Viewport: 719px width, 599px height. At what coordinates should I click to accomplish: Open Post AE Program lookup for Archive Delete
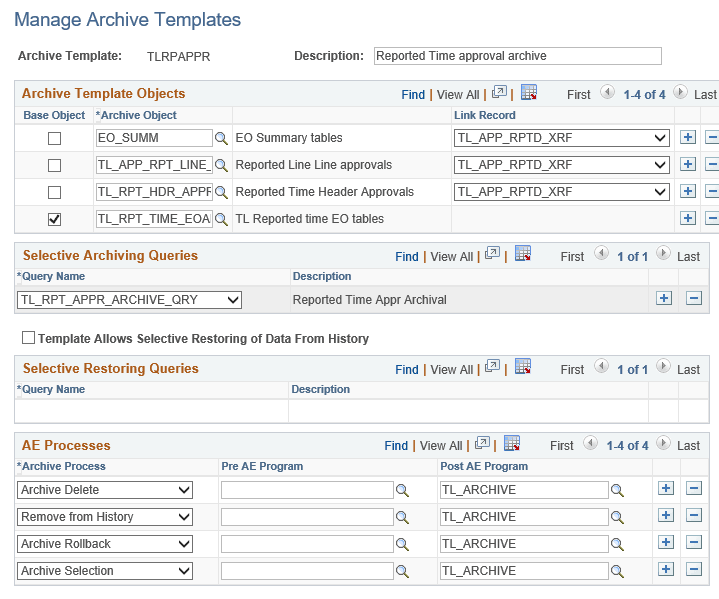pyautogui.click(x=617, y=490)
